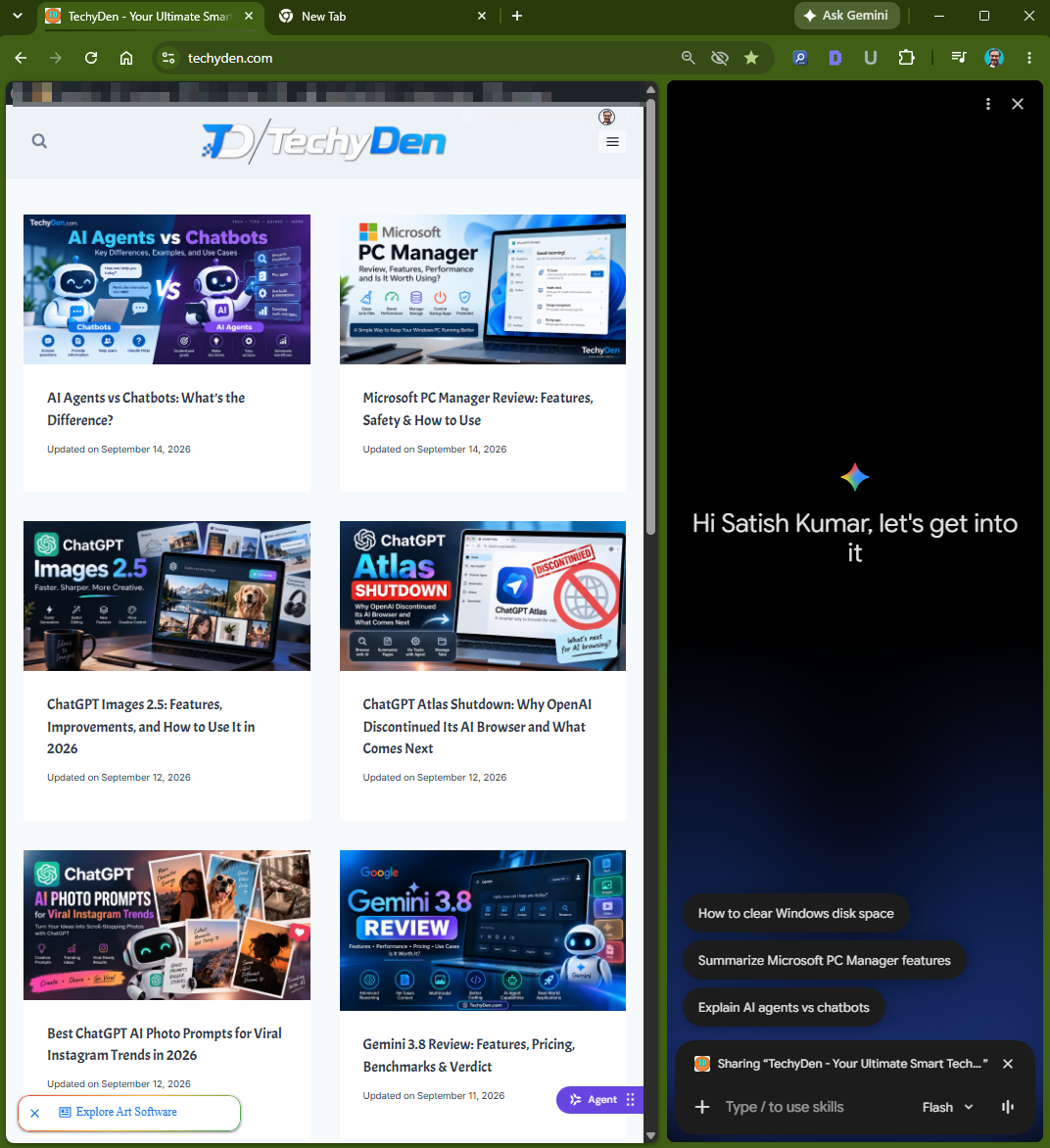Open Gemini 3.8 Review article title
The height and width of the screenshot is (1148, 1050).
point(469,1055)
